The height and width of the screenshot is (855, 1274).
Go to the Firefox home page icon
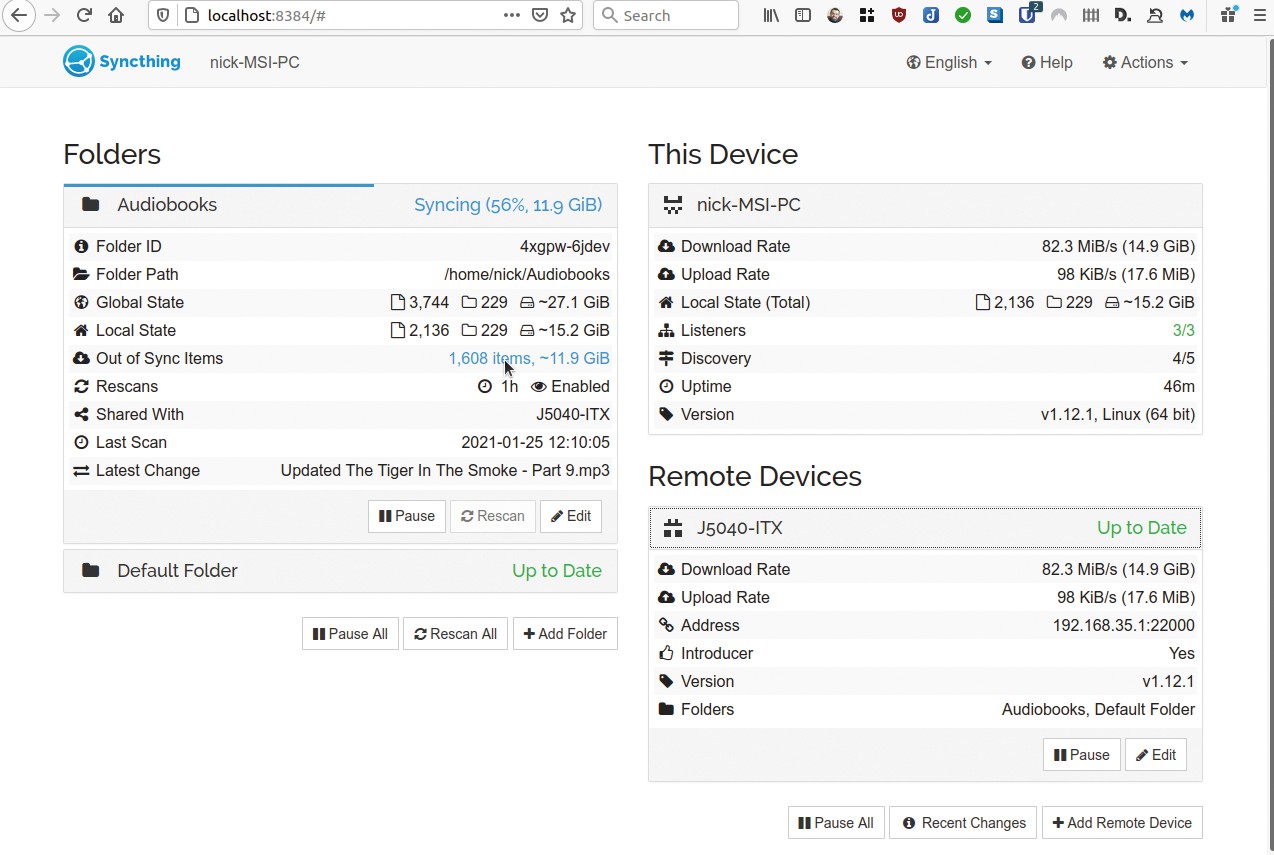tap(116, 15)
